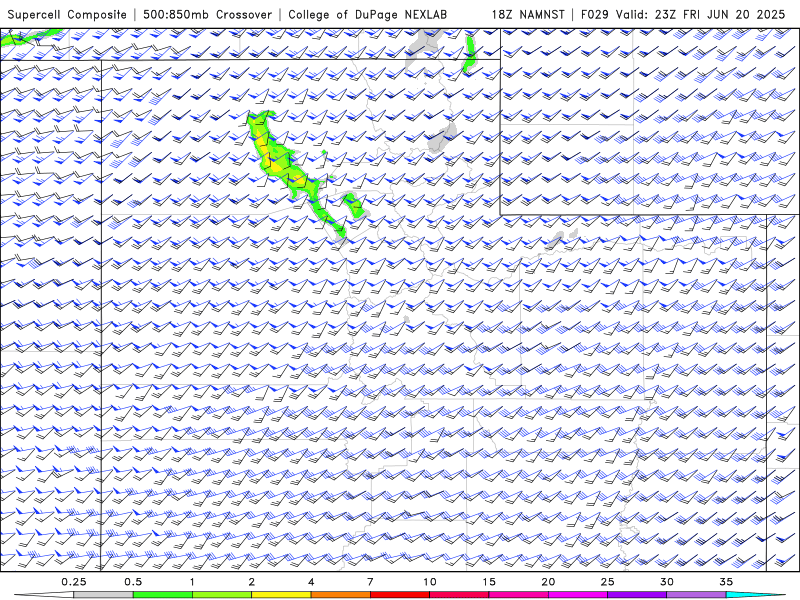The image size is (800, 600).
Task: Click the legend value '35'
Action: point(726,582)
